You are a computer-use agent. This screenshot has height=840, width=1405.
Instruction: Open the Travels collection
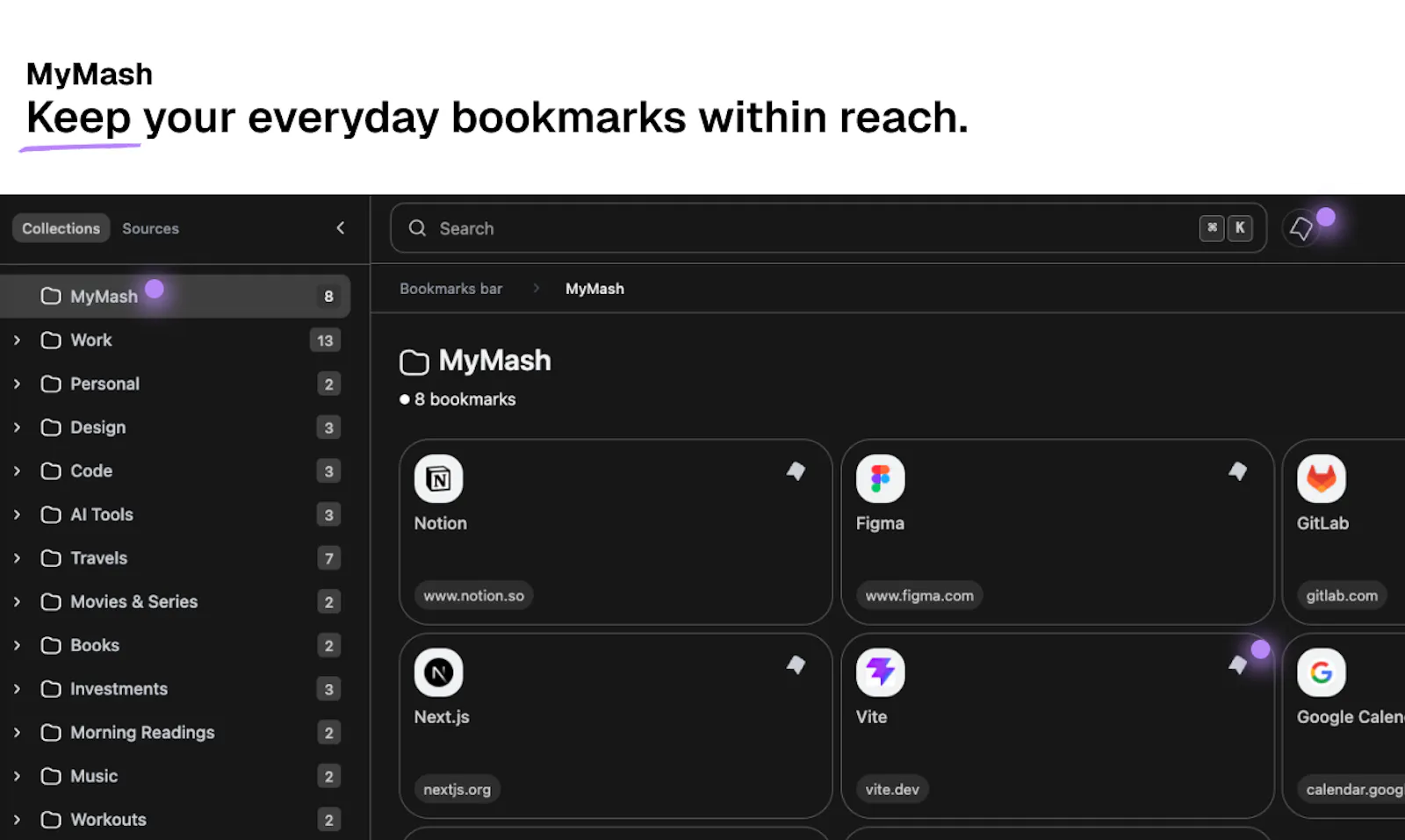(176, 558)
